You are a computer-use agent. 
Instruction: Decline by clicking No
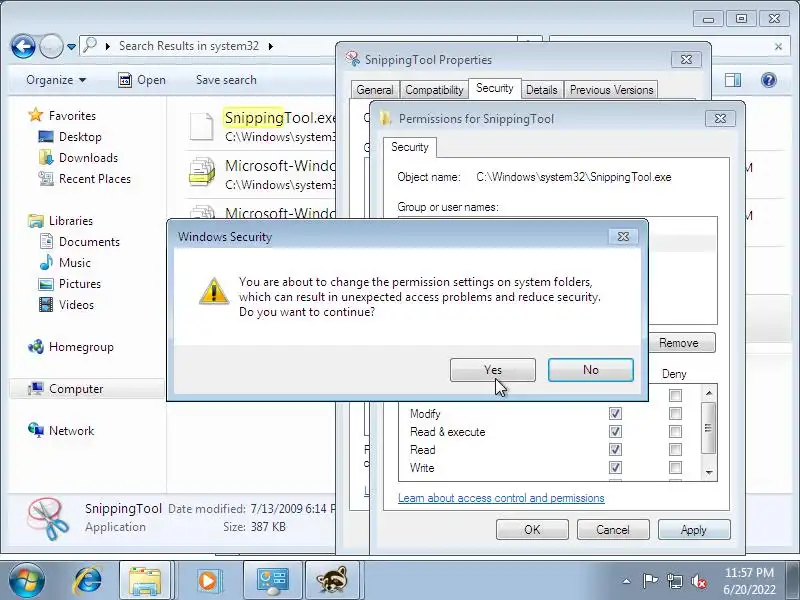click(x=591, y=370)
